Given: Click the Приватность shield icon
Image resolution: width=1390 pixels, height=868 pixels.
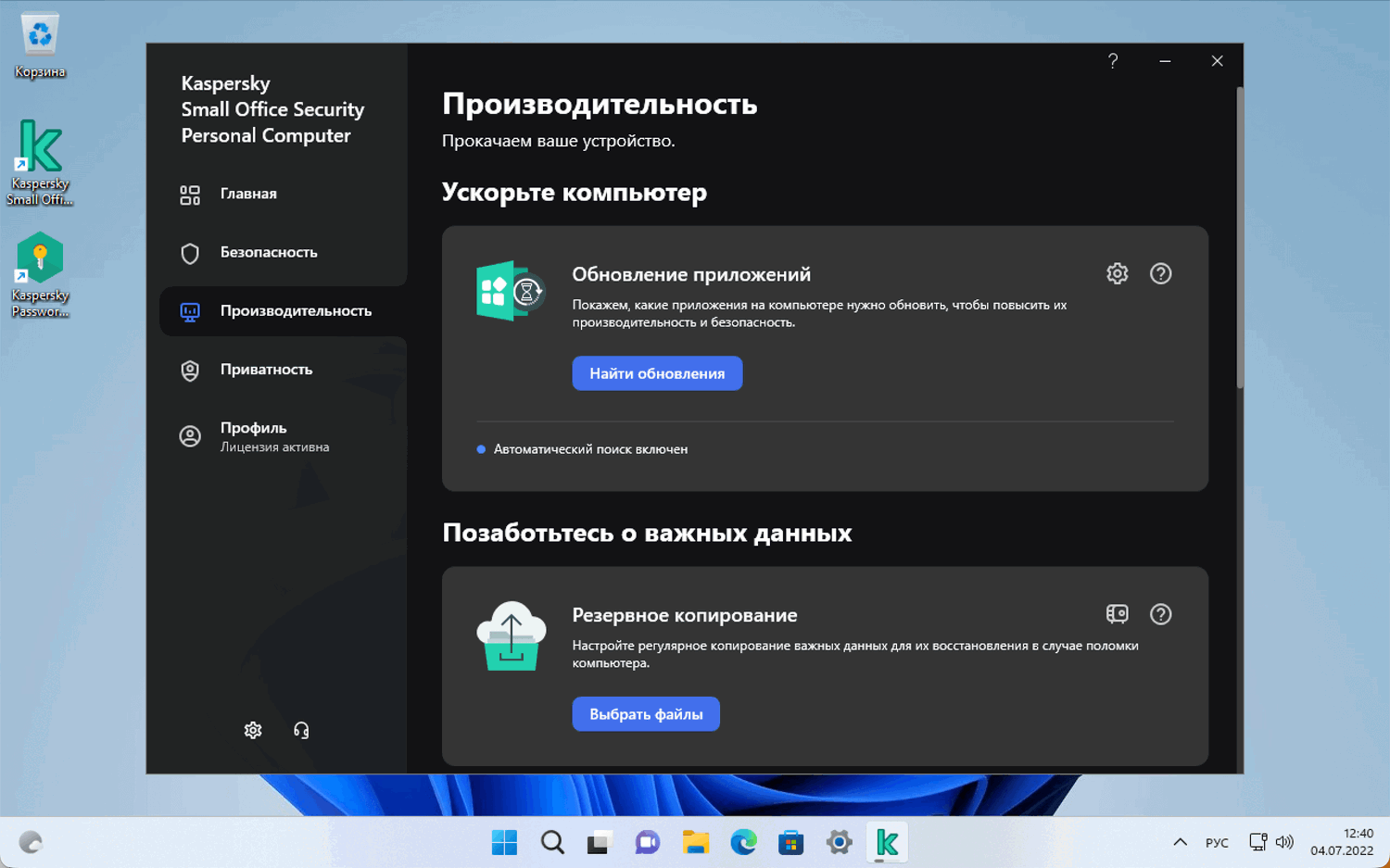Looking at the screenshot, I should pyautogui.click(x=190, y=371).
